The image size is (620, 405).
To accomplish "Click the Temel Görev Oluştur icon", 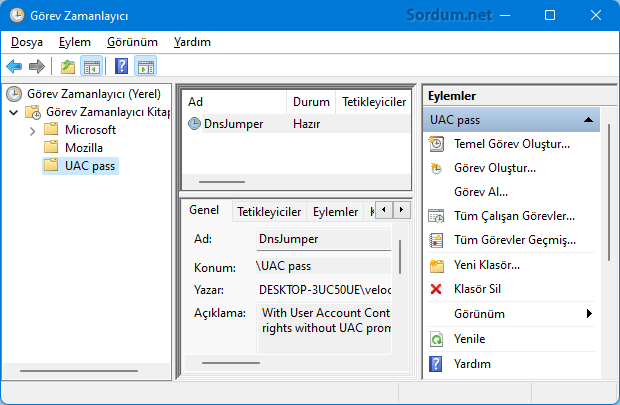I will point(436,144).
